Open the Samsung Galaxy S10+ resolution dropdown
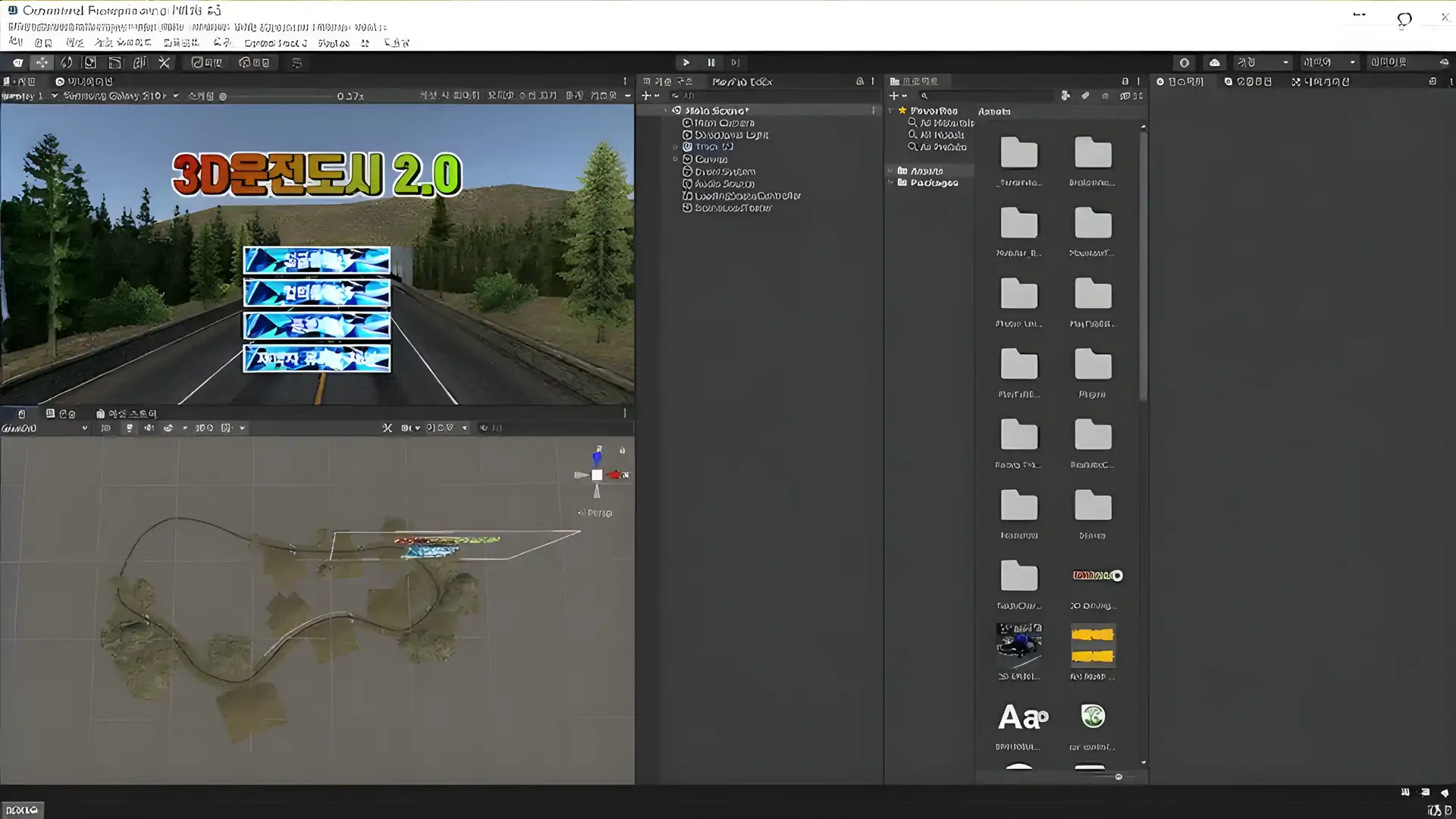Screen dimensions: 1456x819 tap(121, 96)
